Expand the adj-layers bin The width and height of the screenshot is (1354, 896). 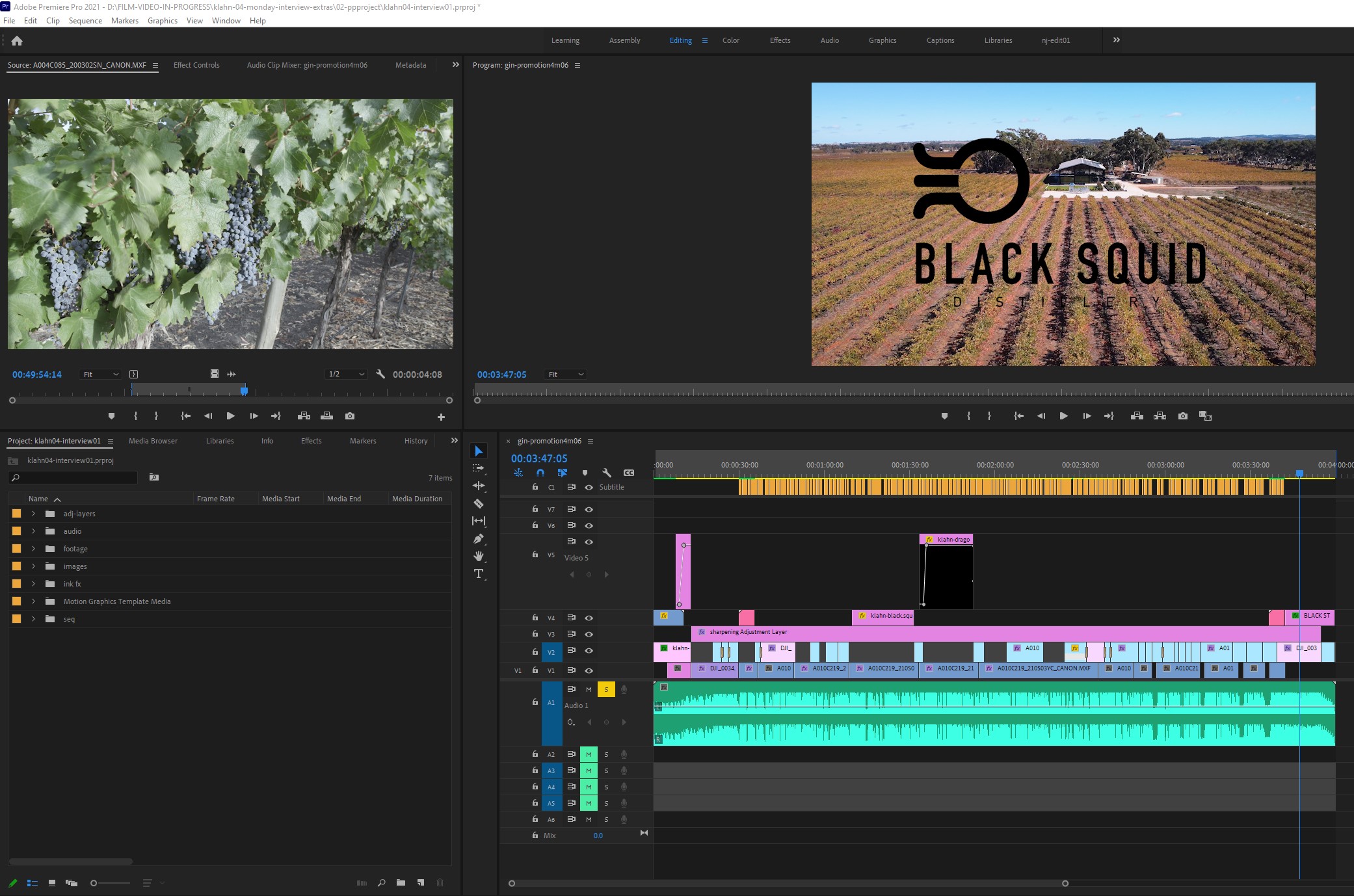coord(33,514)
